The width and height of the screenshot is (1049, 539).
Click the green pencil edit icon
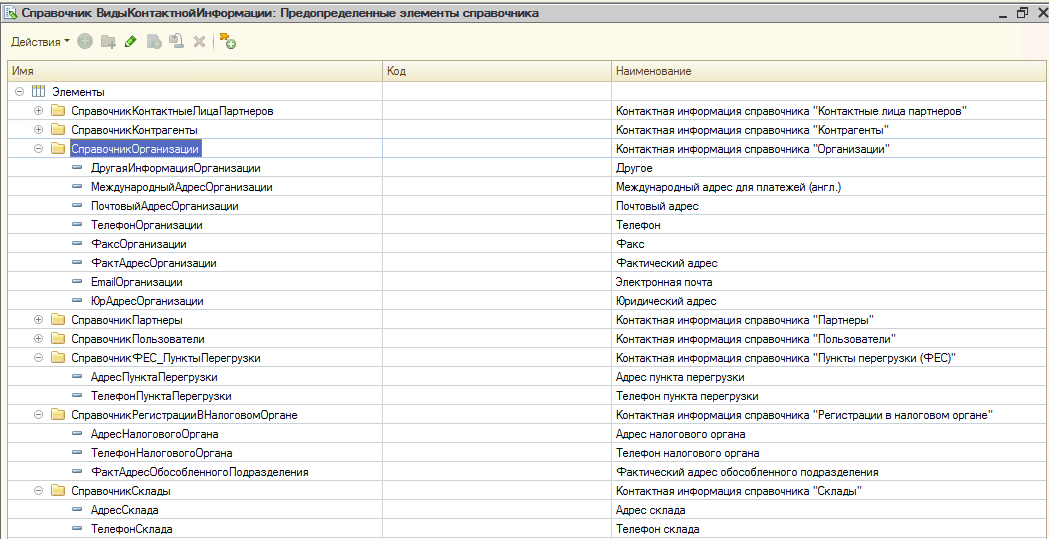coord(131,42)
